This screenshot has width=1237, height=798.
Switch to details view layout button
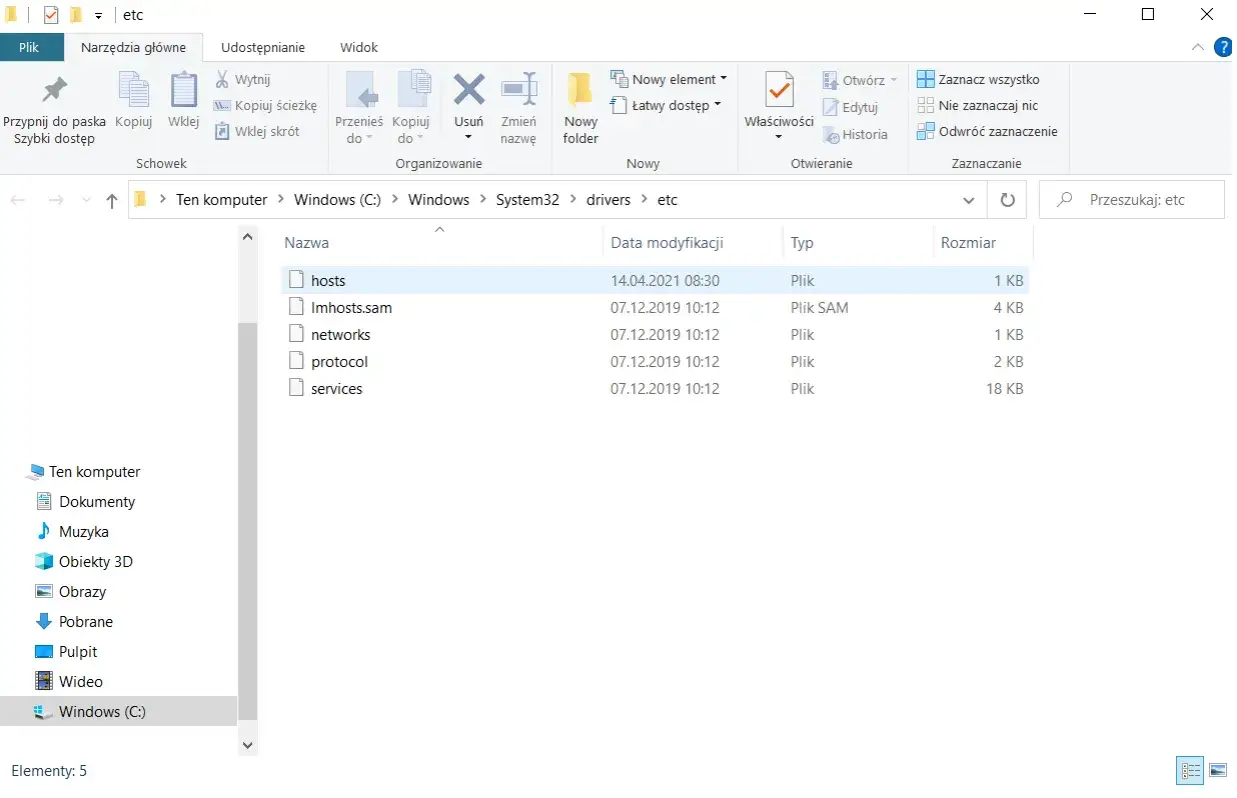coord(1190,770)
